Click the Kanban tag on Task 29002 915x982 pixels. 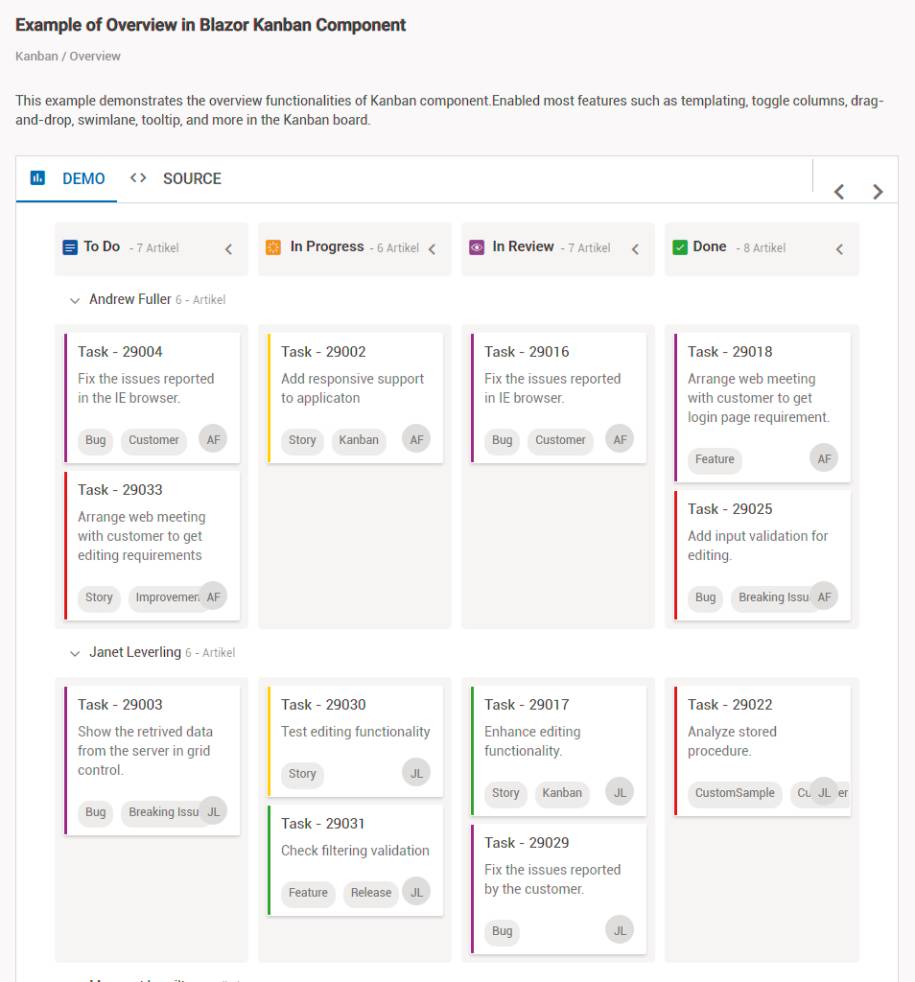point(359,440)
